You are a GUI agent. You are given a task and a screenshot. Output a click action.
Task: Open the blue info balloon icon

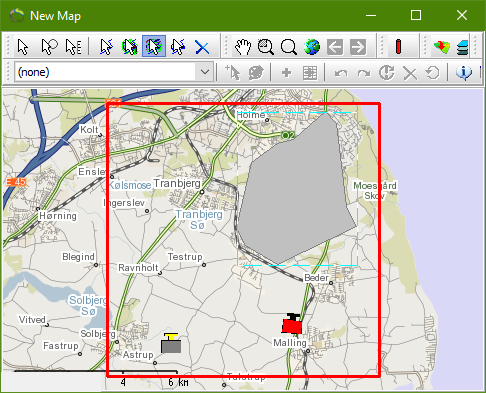[x=464, y=72]
